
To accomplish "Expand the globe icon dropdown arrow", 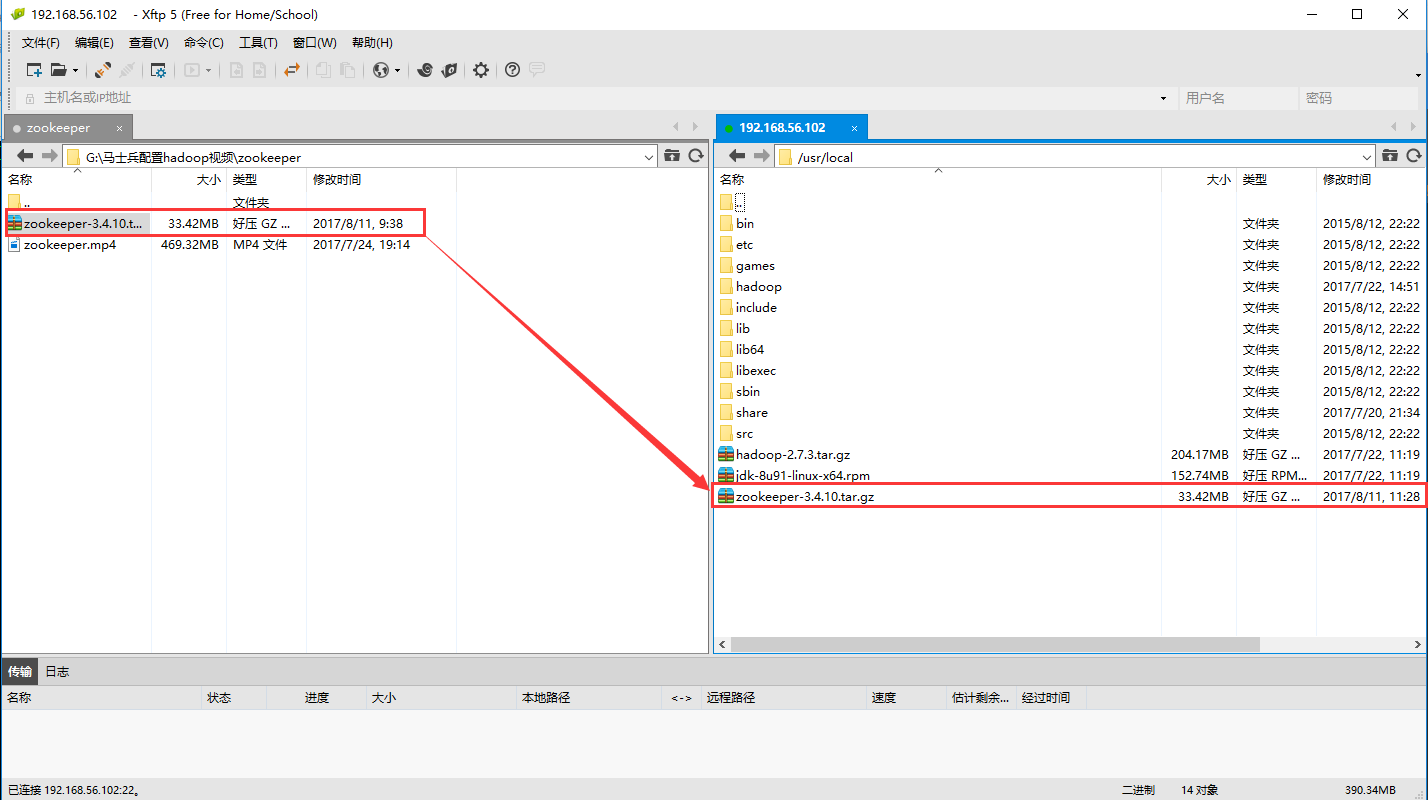I will coord(397,71).
